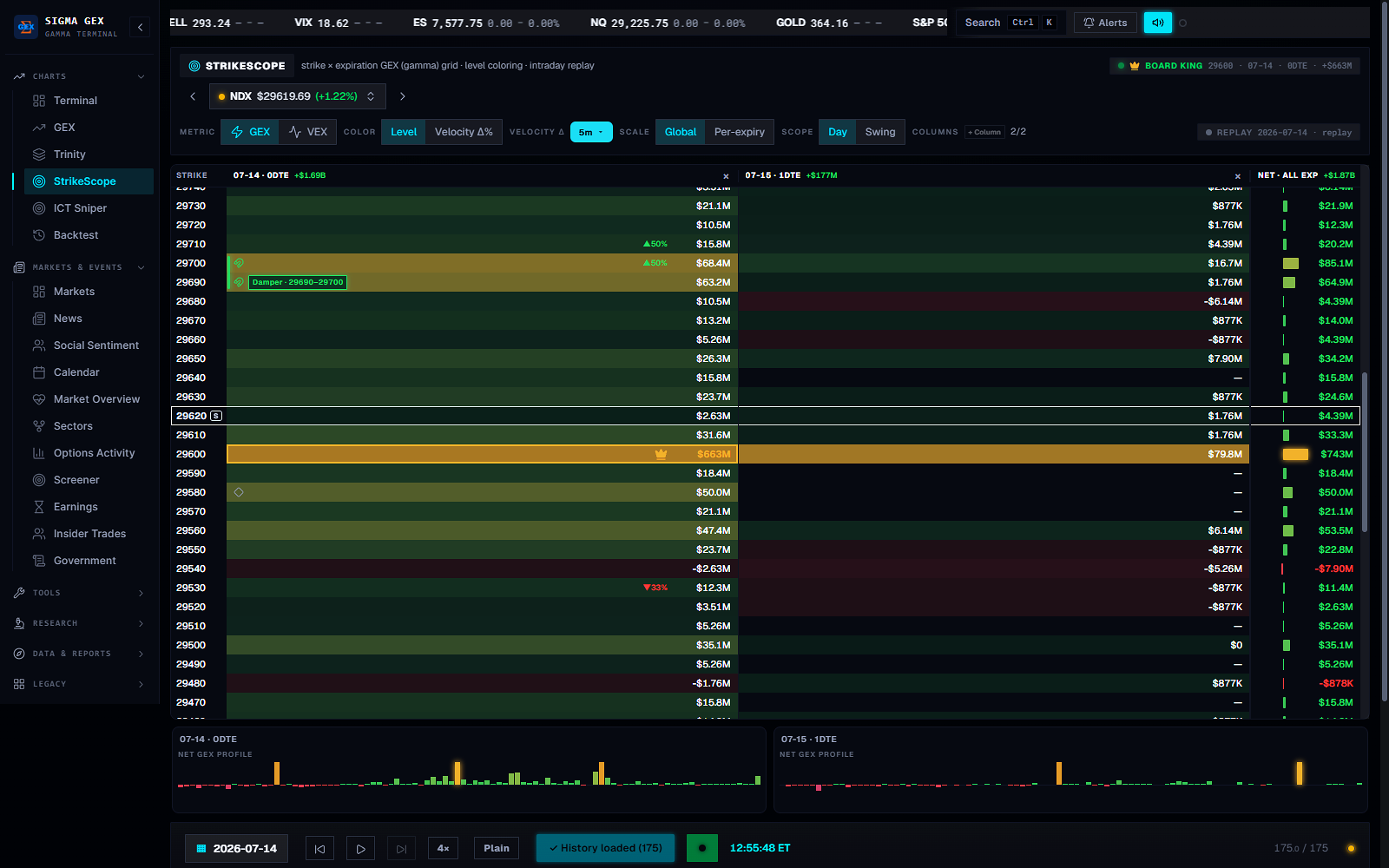Set color mode to Velocity Δ%
The image size is (1389, 868).
pyautogui.click(x=464, y=132)
